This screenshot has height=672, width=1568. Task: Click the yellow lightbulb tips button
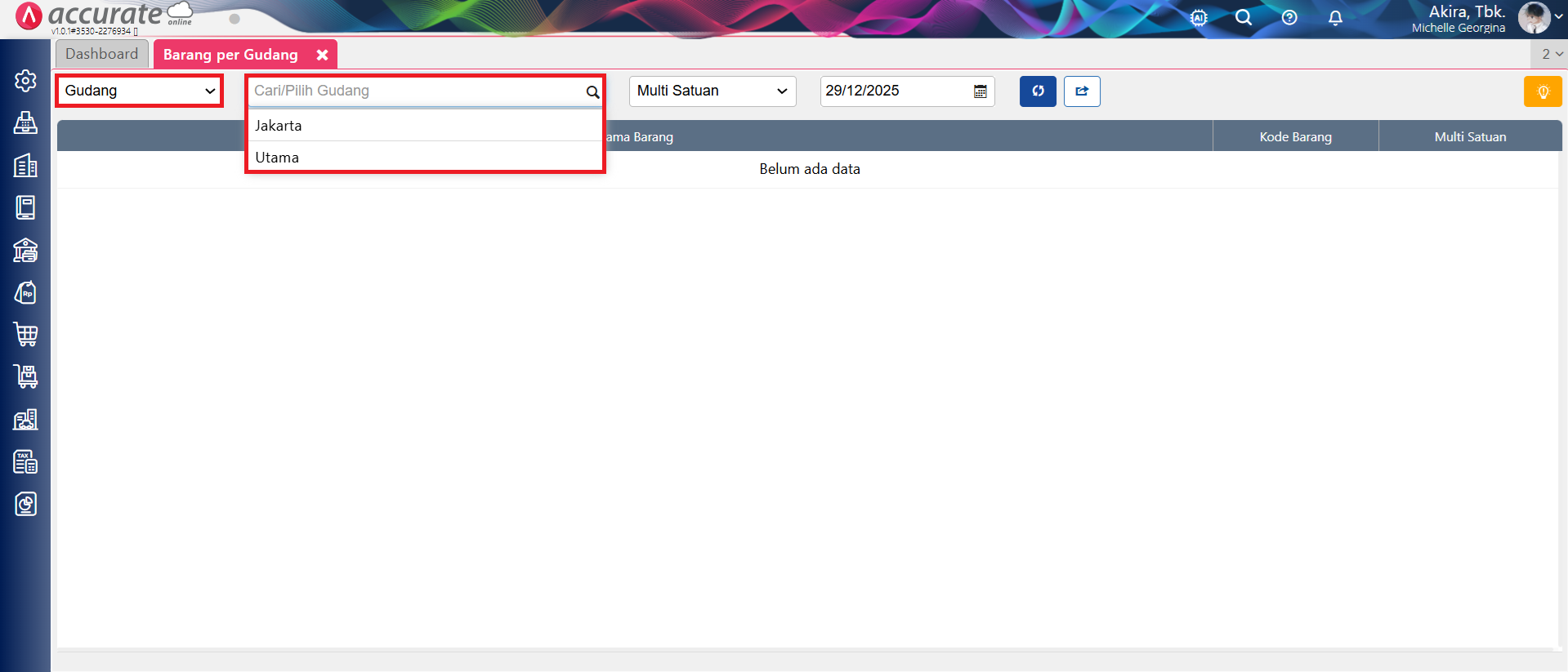pos(1542,91)
